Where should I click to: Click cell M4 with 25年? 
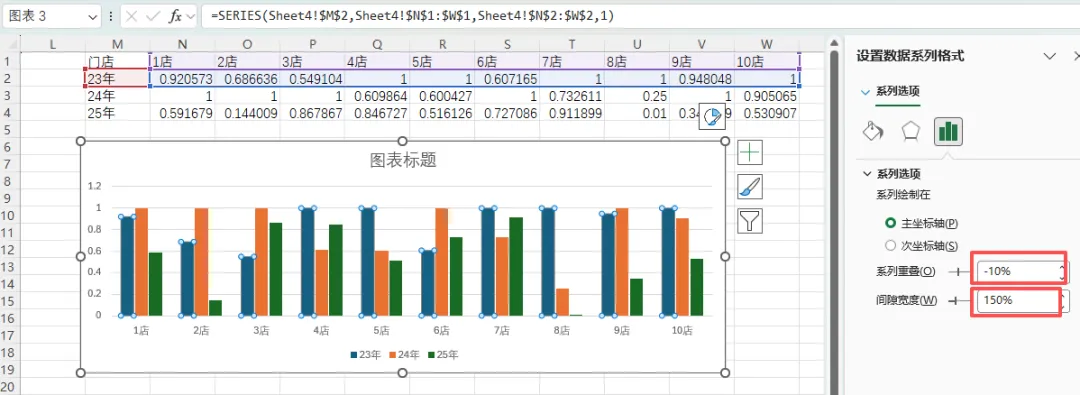[x=117, y=113]
